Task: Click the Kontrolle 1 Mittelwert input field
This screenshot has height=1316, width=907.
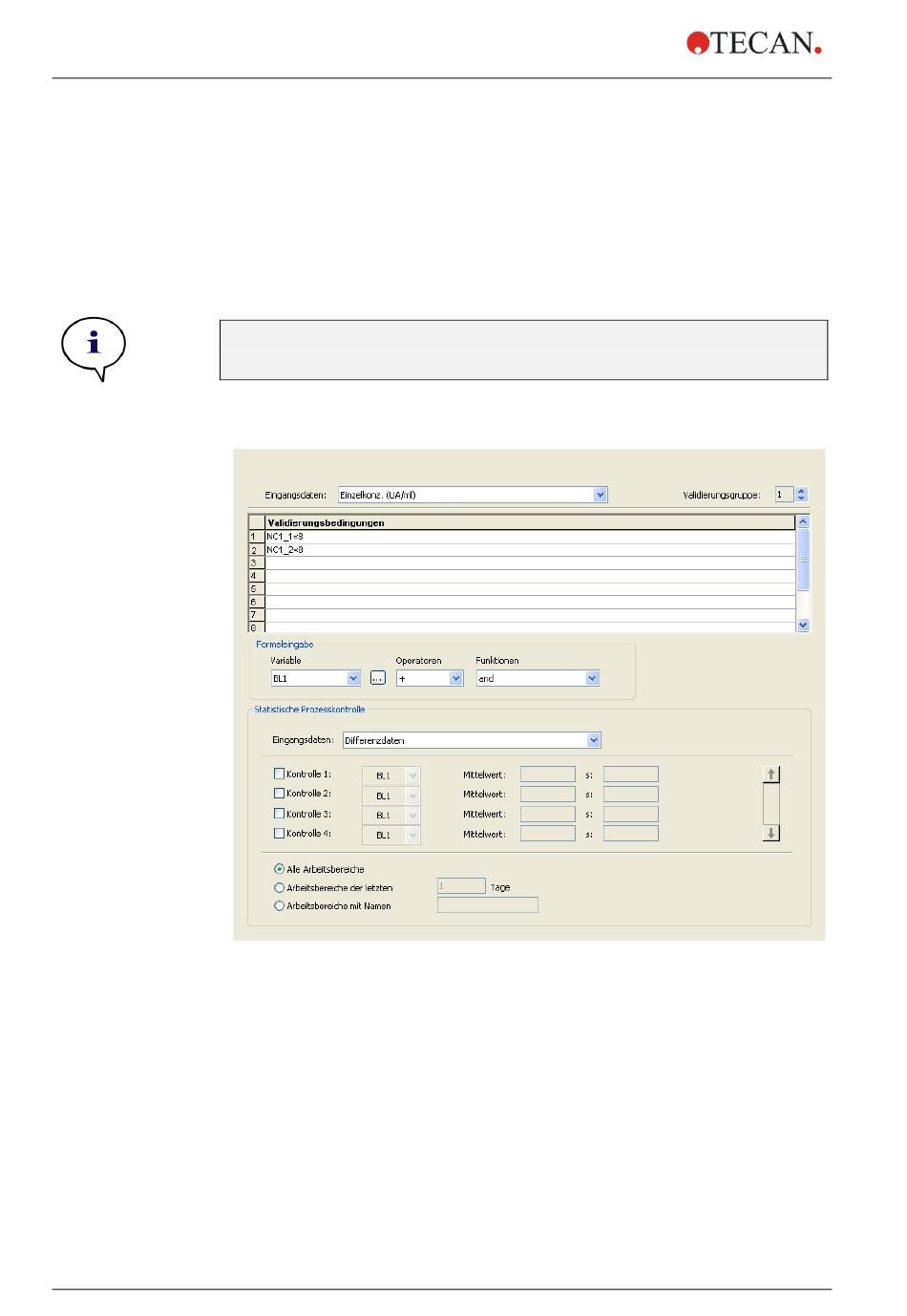Action: pyautogui.click(x=547, y=775)
